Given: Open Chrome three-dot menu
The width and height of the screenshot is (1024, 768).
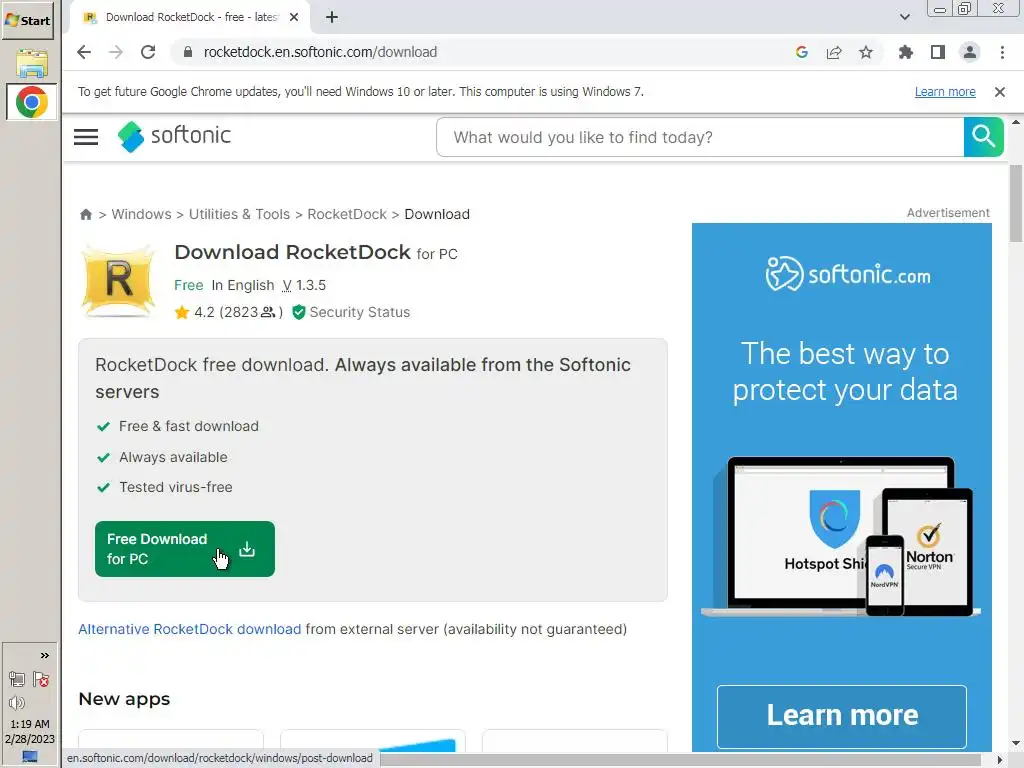Looking at the screenshot, I should [x=1002, y=52].
